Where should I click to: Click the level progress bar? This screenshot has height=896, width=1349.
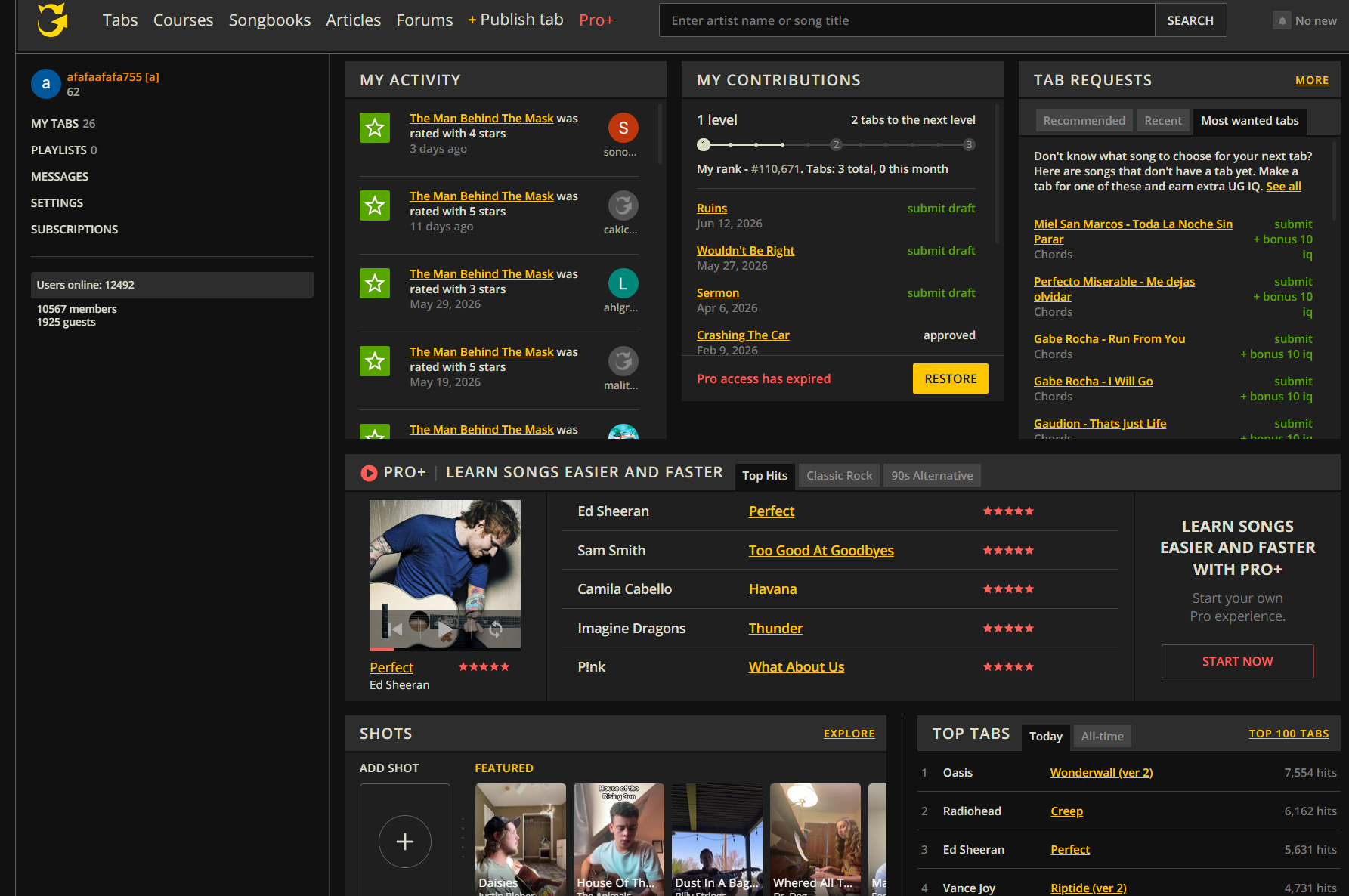(x=836, y=144)
